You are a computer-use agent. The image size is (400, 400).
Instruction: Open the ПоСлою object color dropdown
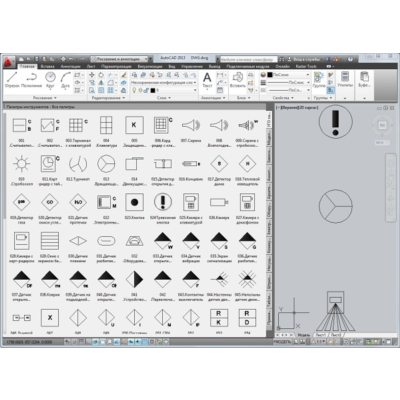[289, 75]
